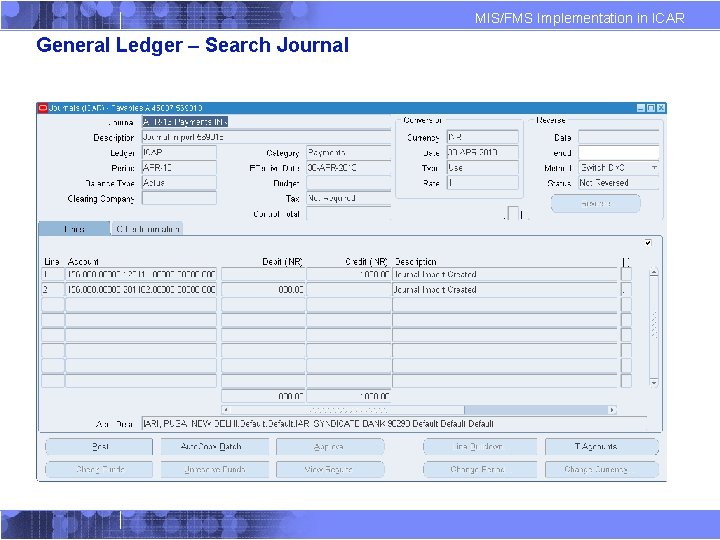The image size is (720, 540).
Task: Click the line number cell of line 2
Action: click(53, 289)
